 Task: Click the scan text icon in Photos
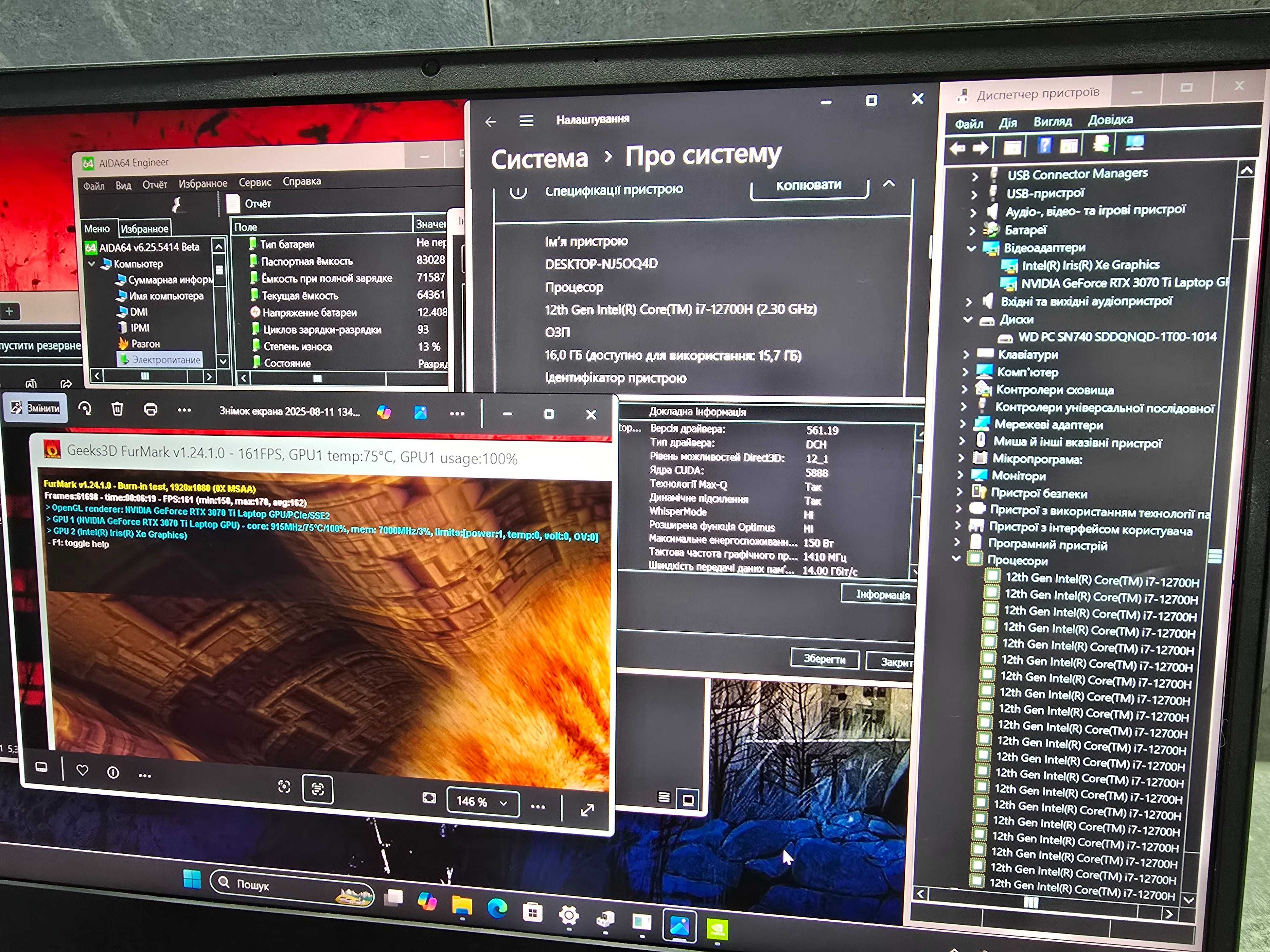coord(317,789)
